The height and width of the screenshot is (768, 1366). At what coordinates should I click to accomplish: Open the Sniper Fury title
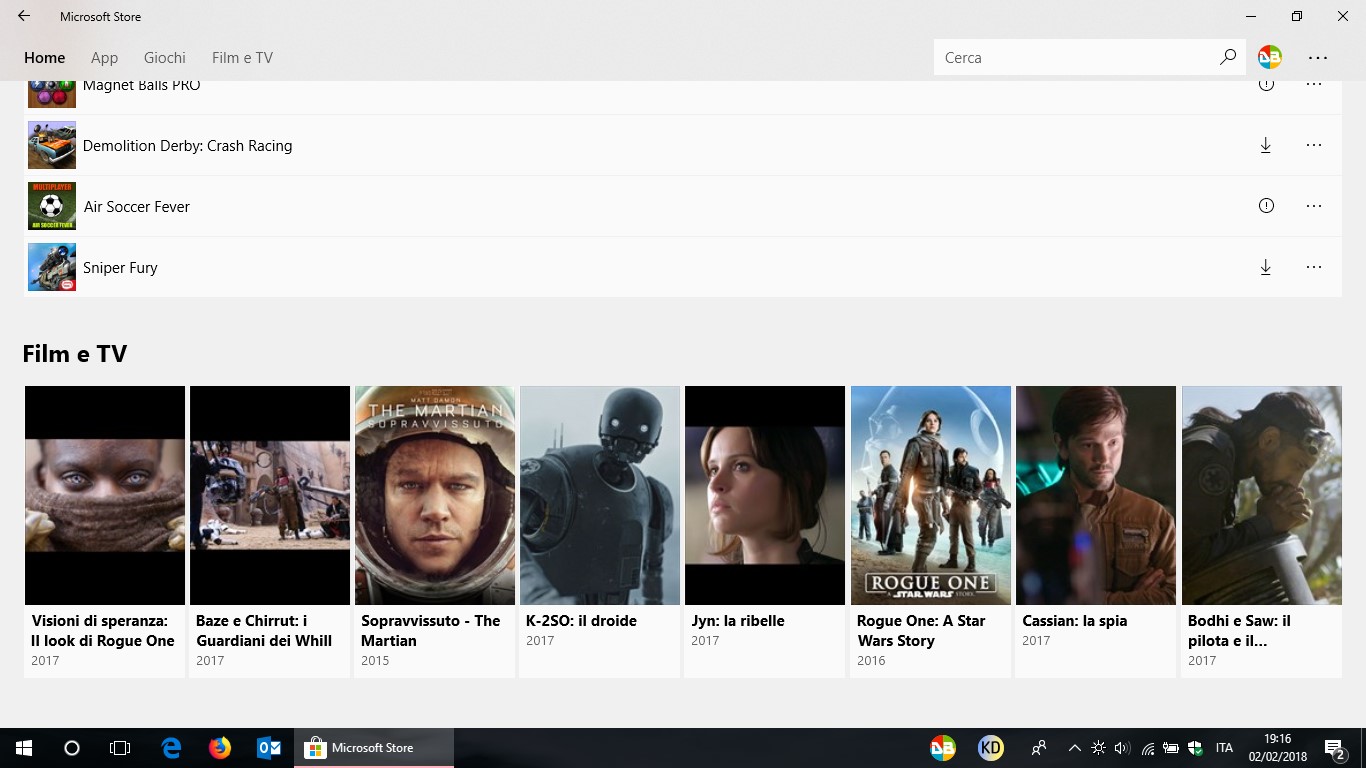pos(121,268)
